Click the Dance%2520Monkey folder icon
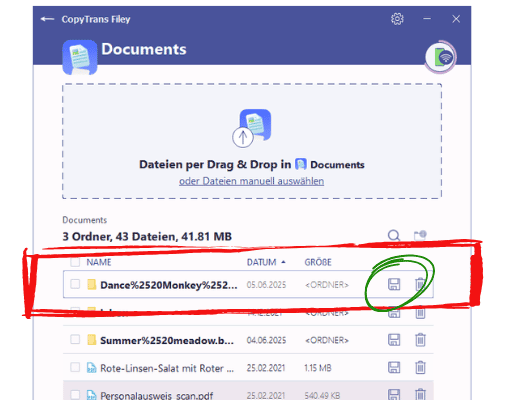 91,284
